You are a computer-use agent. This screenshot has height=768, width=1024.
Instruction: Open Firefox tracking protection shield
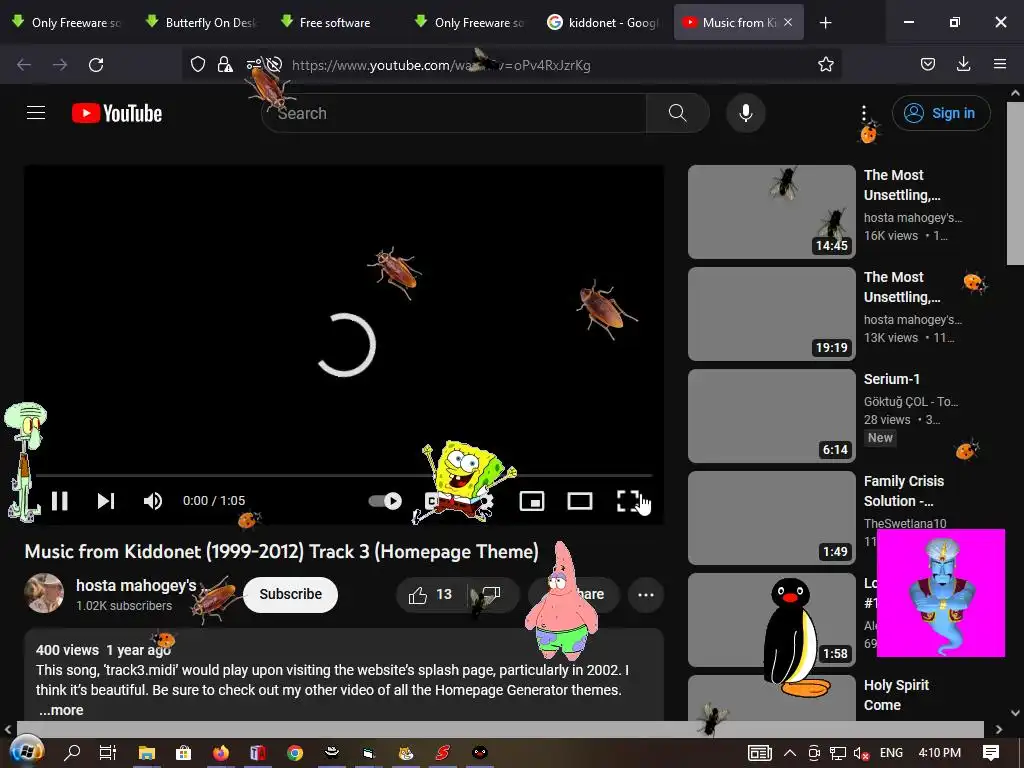click(198, 64)
